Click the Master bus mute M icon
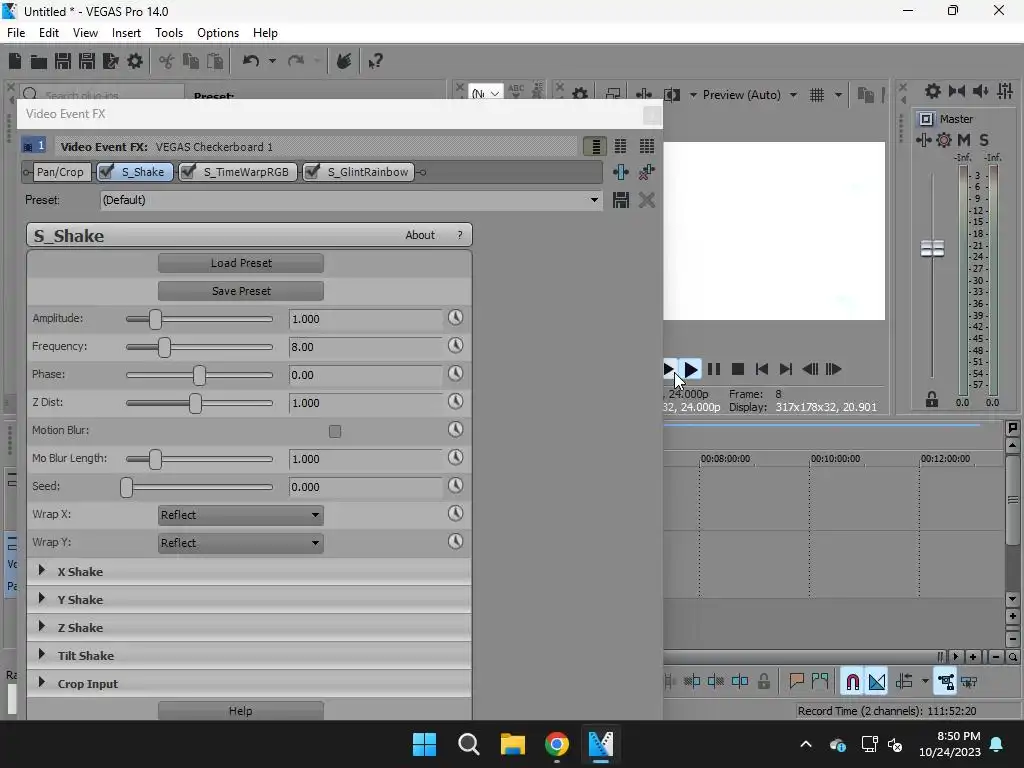 coord(964,140)
